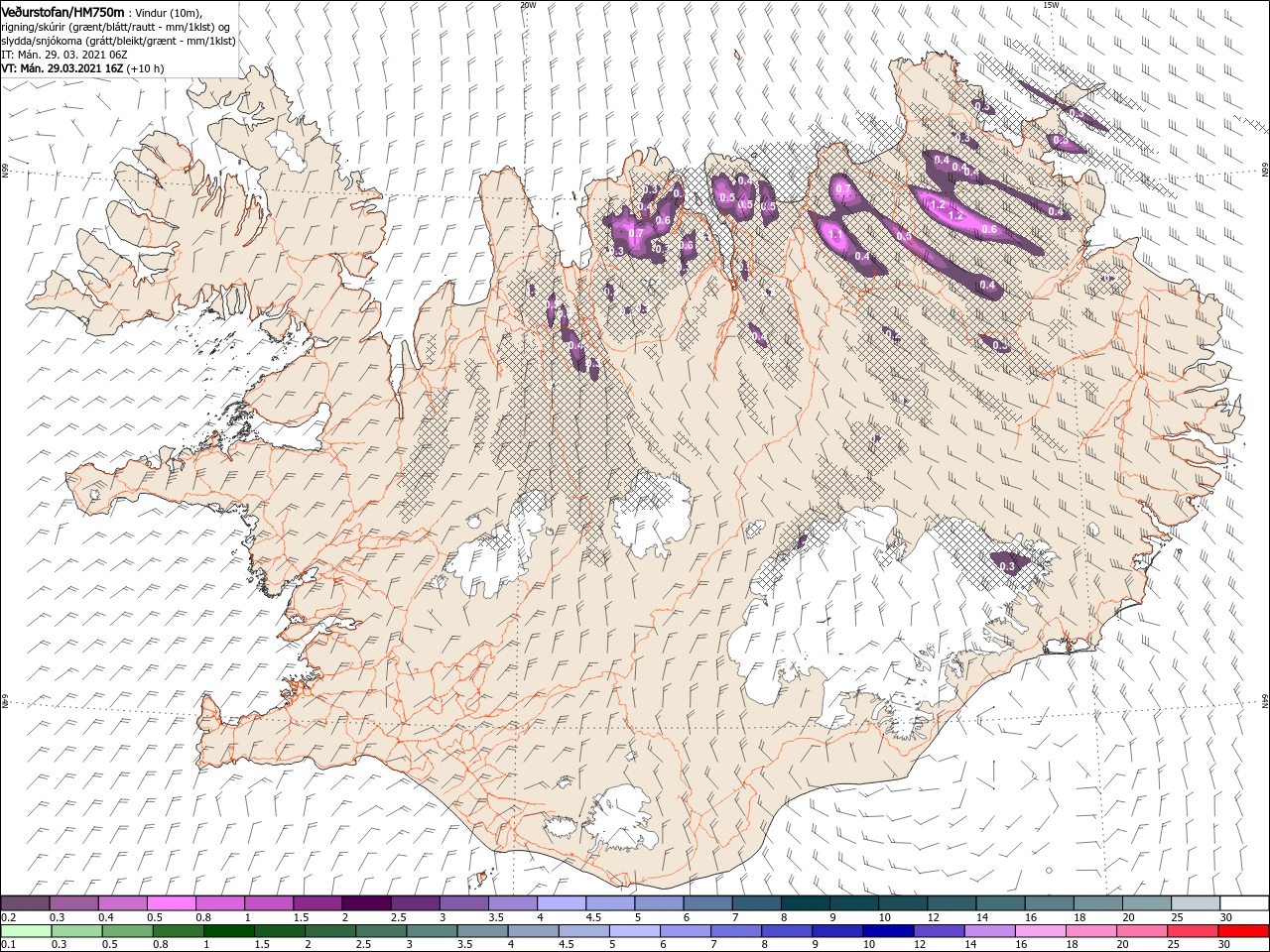
Task: Select the 0.5 medium green swatch in the lower legend row
Action: [x=127, y=931]
